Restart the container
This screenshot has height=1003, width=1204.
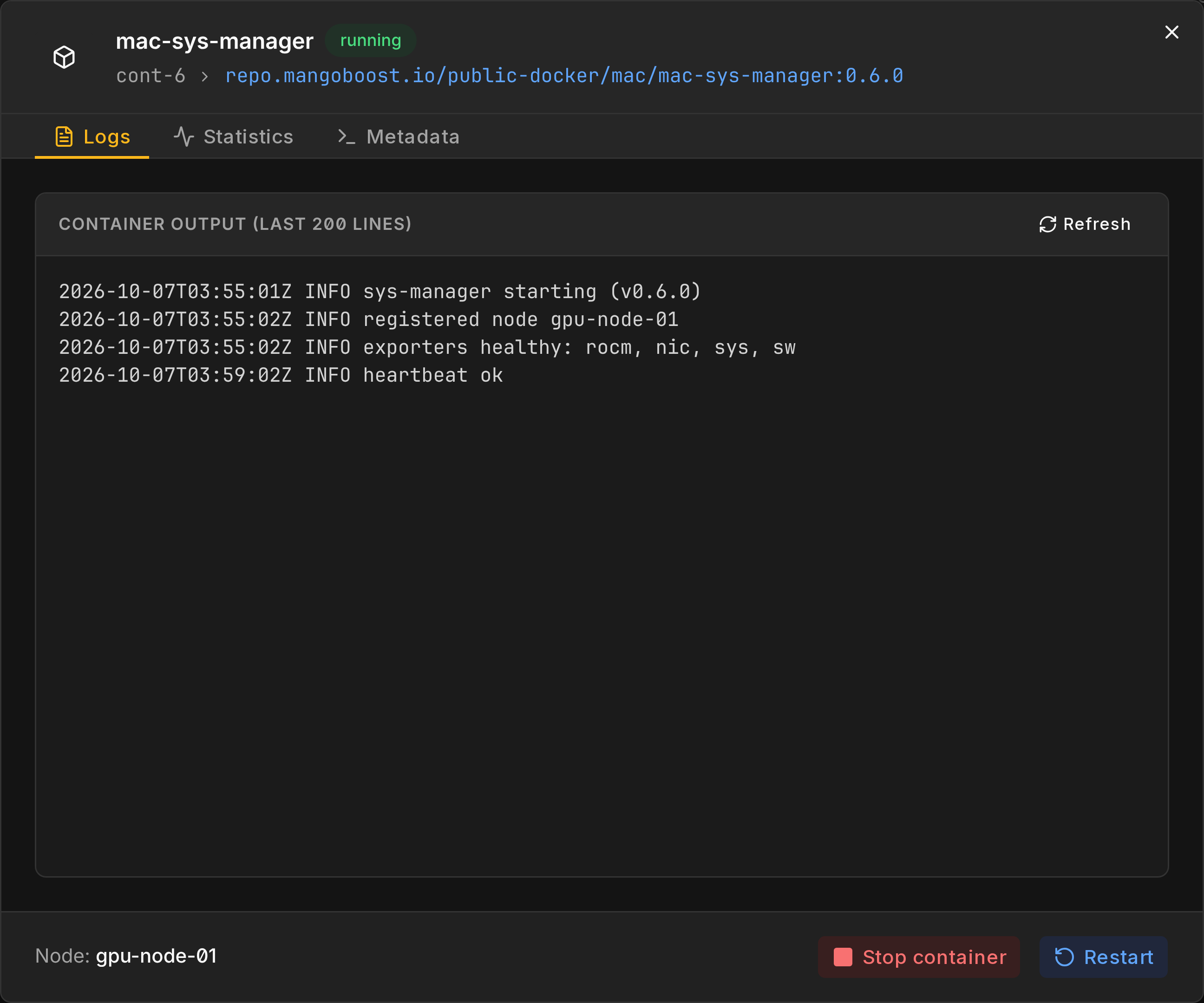(x=1104, y=957)
